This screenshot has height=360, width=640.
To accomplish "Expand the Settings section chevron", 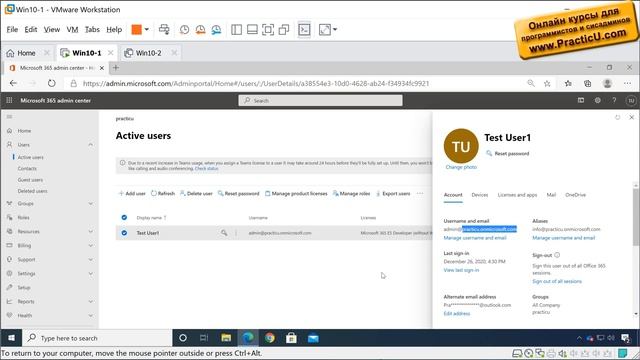I will tap(91, 273).
